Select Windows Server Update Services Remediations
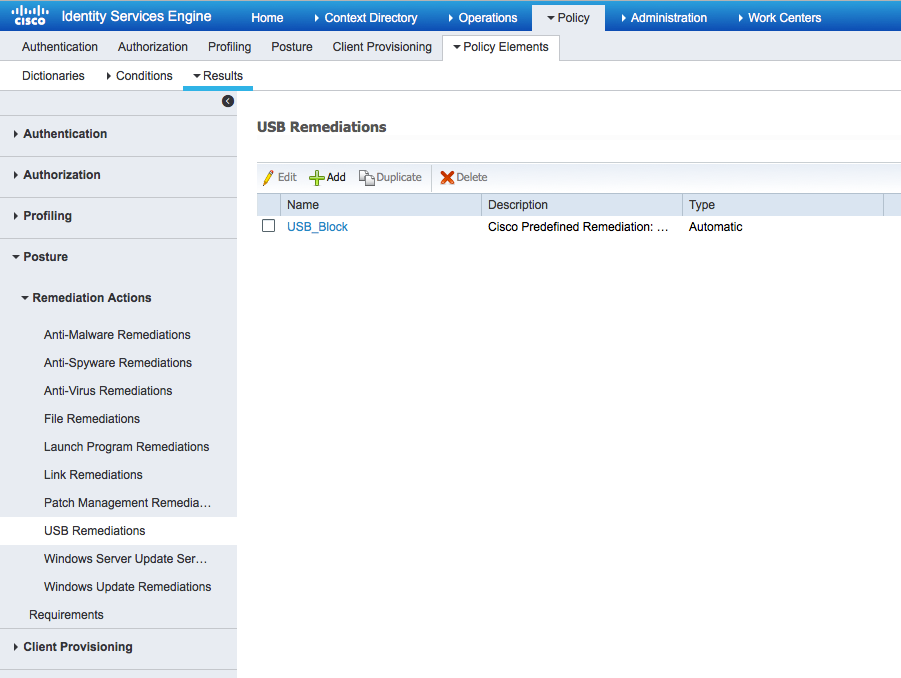Image resolution: width=901 pixels, height=678 pixels. click(x=126, y=559)
